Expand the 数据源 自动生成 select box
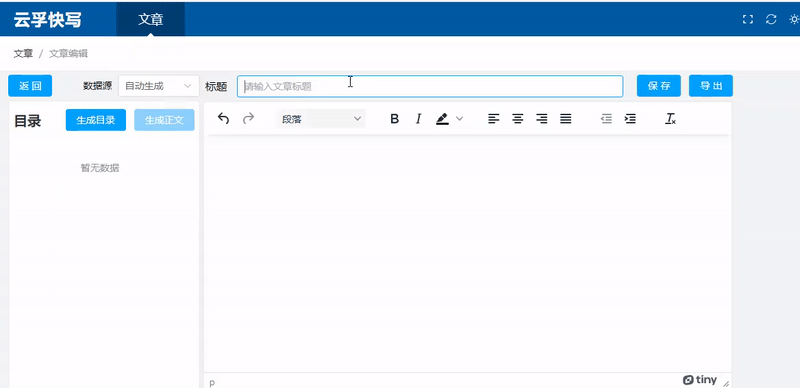Image resolution: width=800 pixels, height=388 pixels. click(159, 86)
